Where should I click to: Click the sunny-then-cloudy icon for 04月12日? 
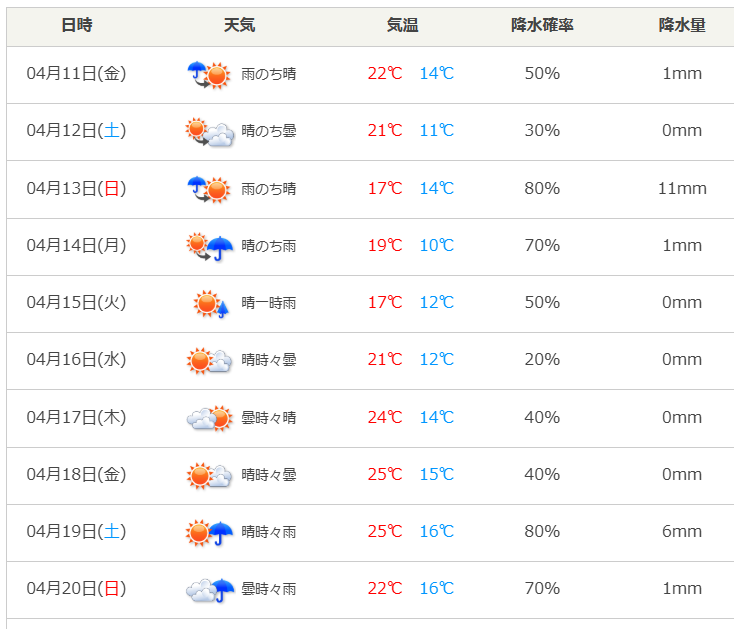point(208,131)
